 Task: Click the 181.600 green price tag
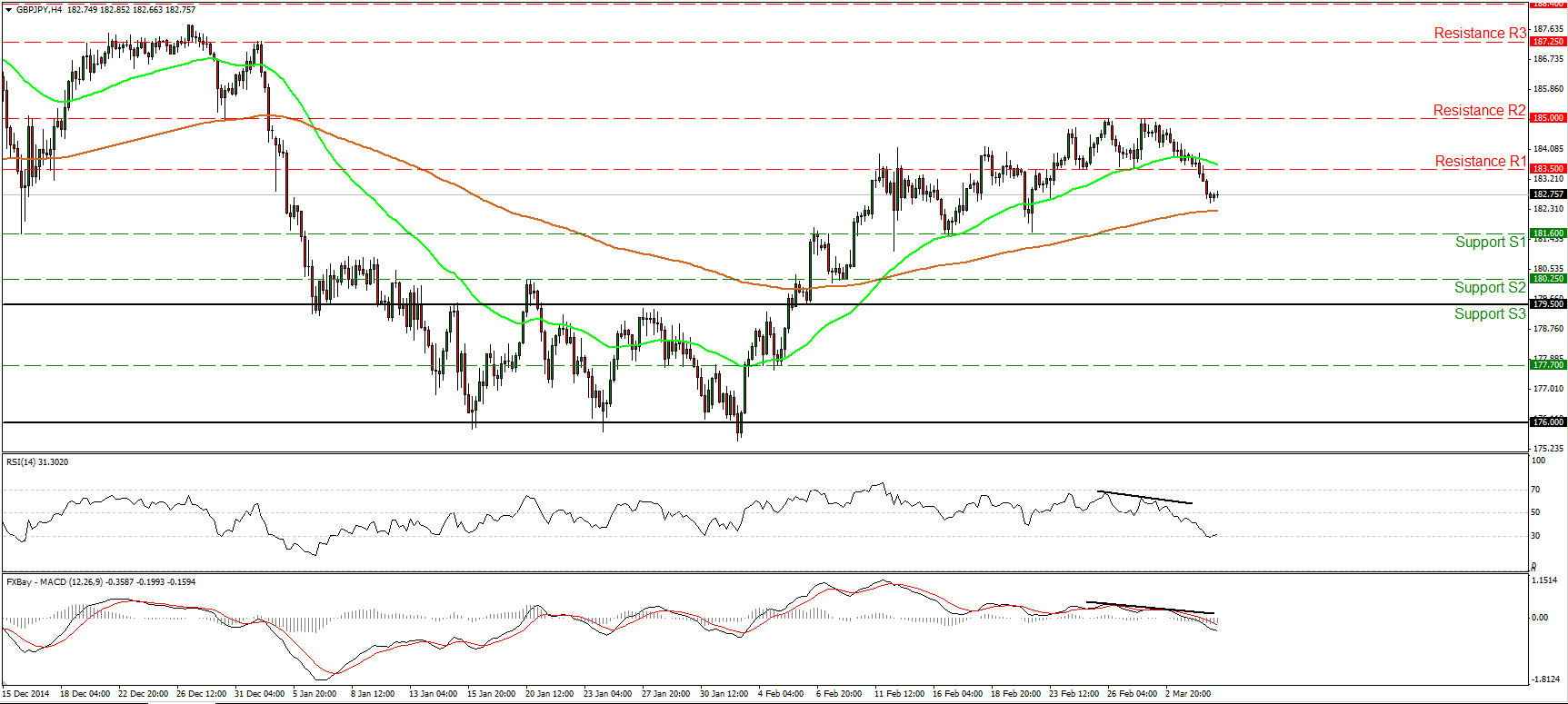coord(1548,233)
